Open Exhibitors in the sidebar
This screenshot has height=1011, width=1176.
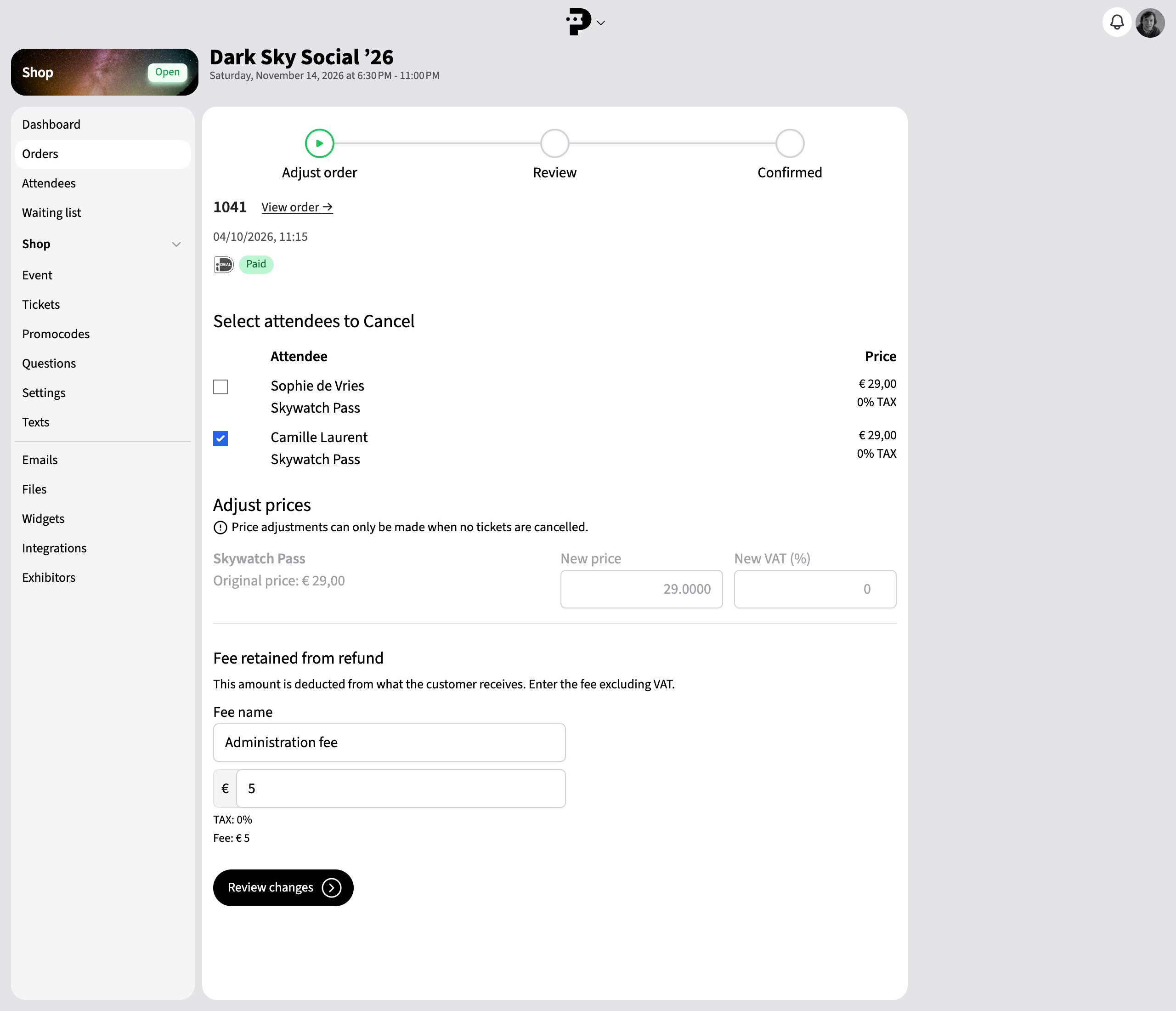click(103, 578)
